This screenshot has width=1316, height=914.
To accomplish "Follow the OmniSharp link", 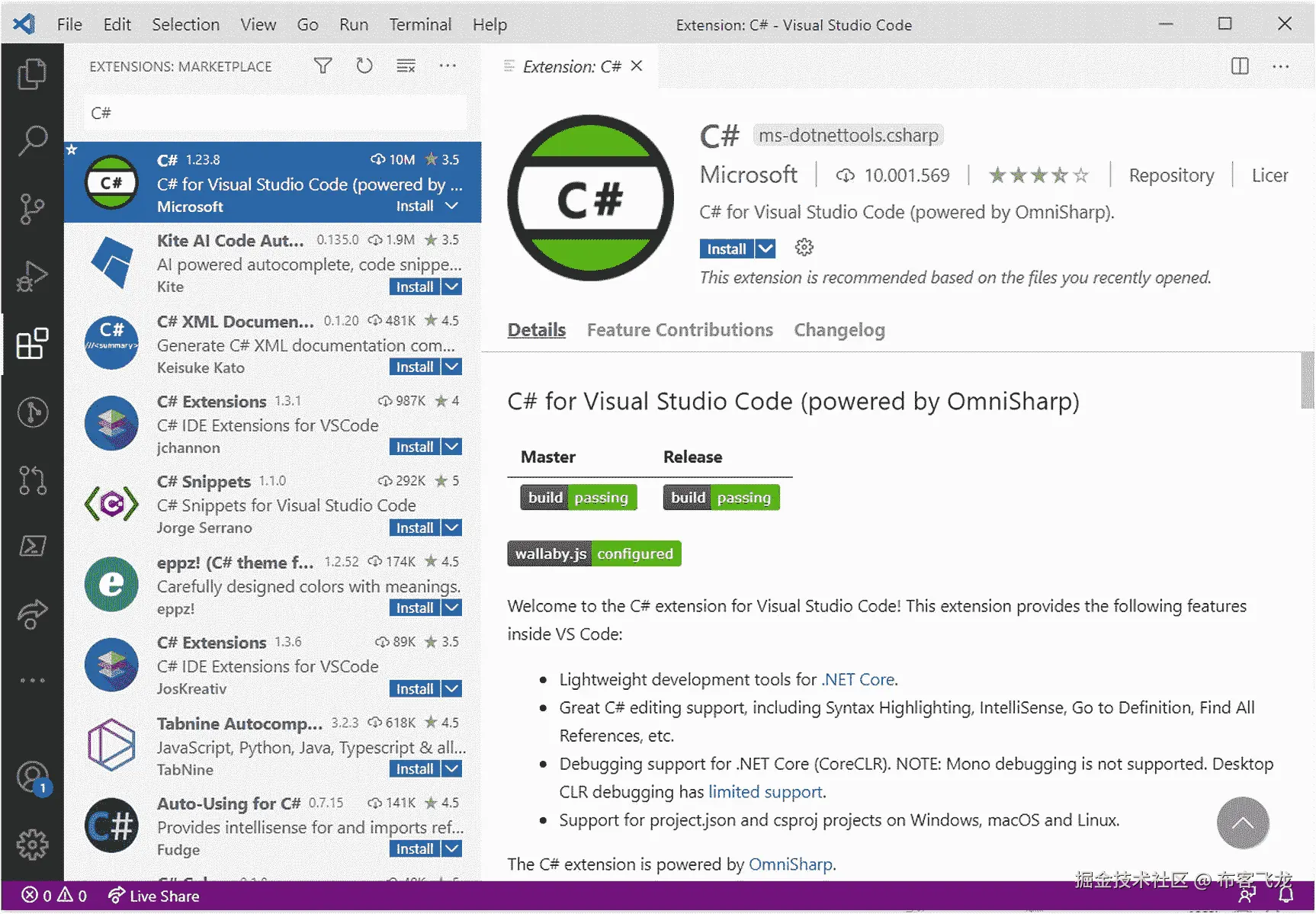I will tap(791, 864).
